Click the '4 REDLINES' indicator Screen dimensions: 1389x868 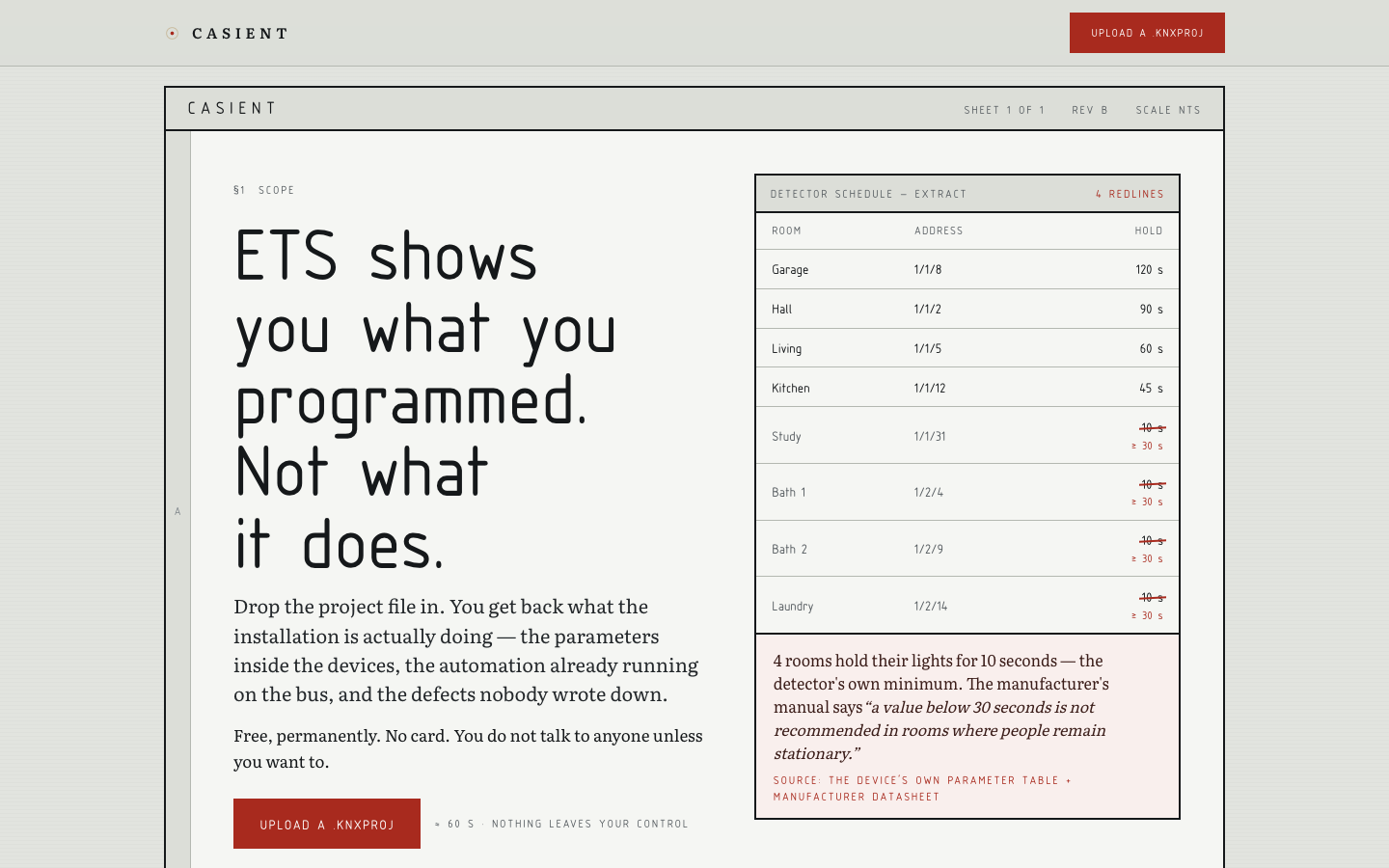click(1130, 194)
